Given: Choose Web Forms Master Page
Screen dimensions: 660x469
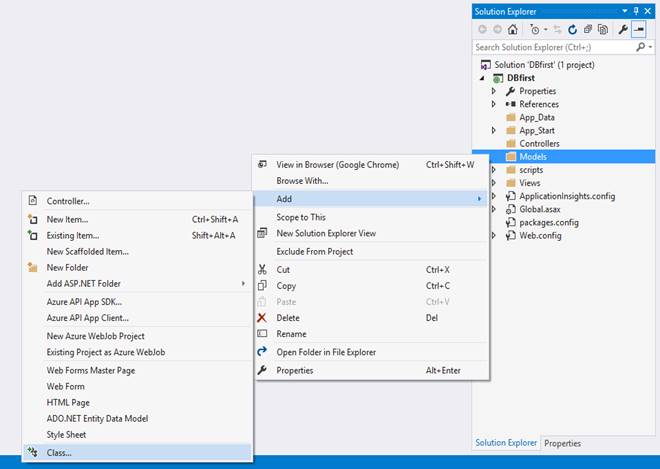Looking at the screenshot, I should tap(137, 370).
